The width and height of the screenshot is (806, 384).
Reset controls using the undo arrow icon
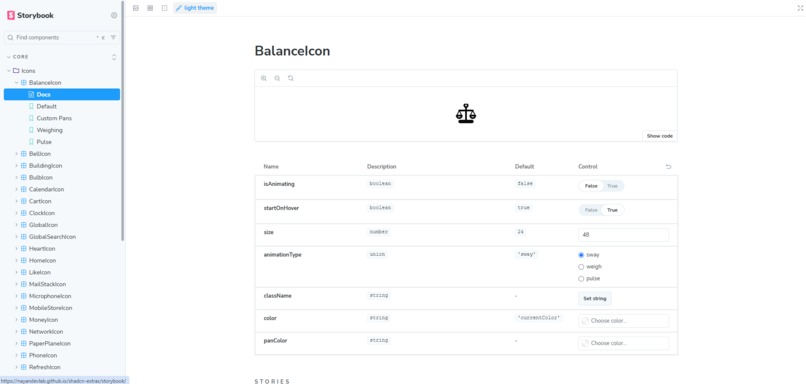click(668, 167)
